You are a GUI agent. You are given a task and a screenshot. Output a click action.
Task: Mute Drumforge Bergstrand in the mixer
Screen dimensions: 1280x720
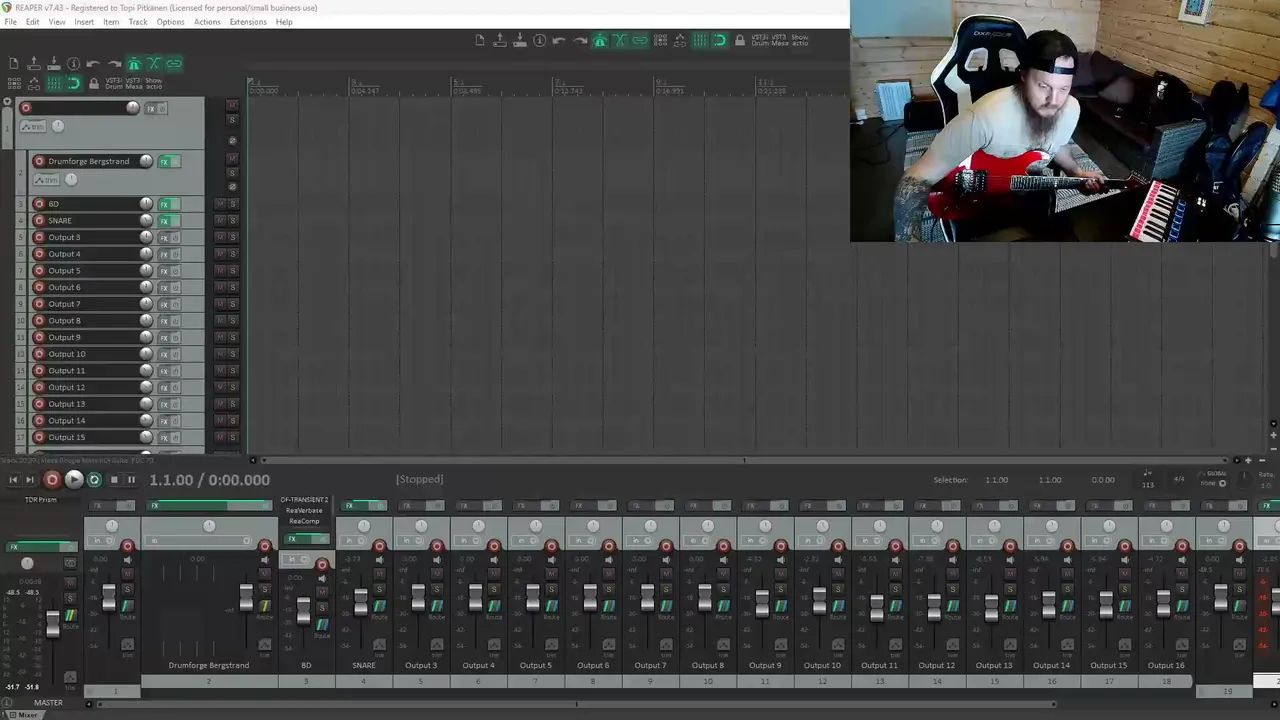point(265,573)
